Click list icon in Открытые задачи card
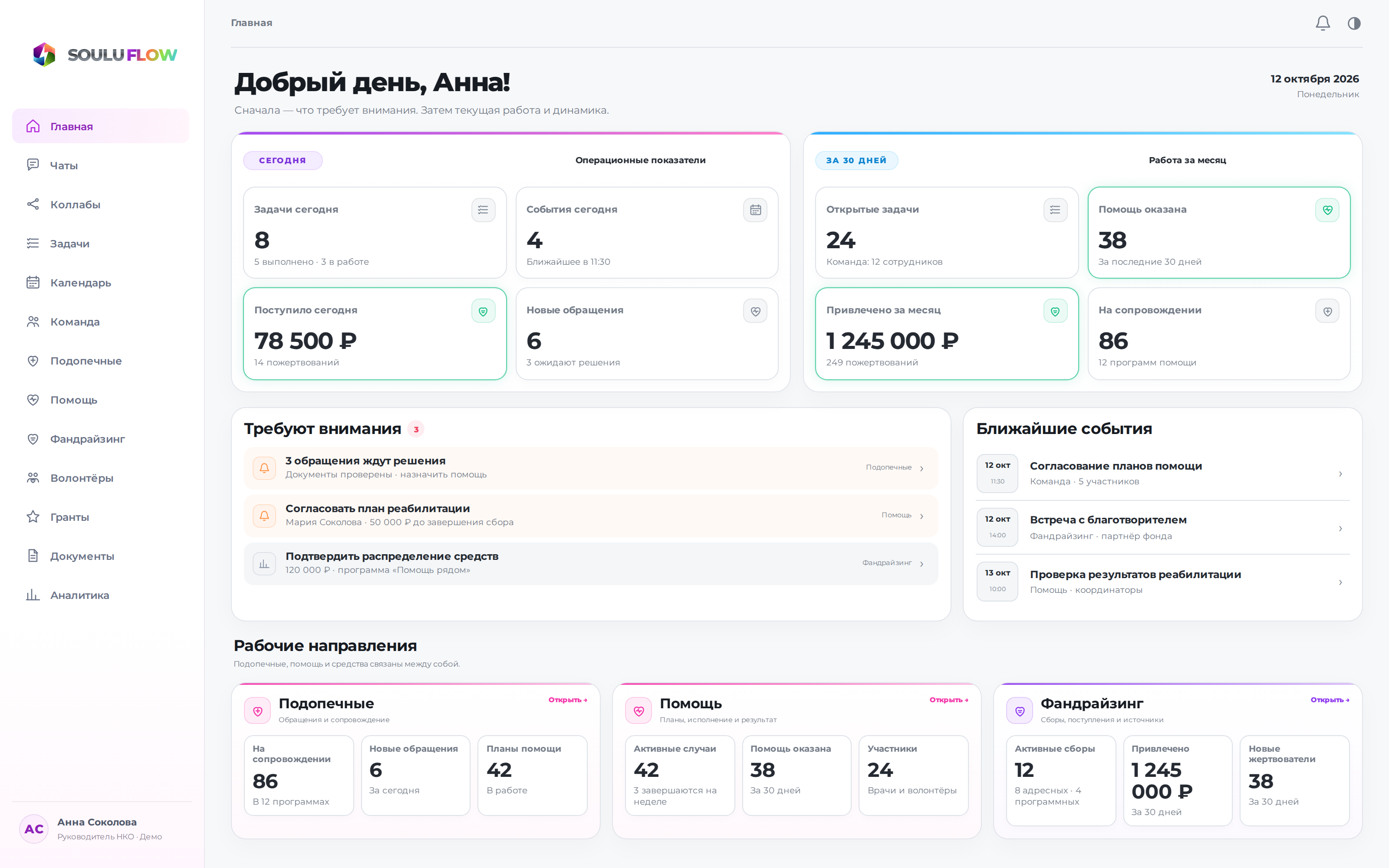Image resolution: width=1389 pixels, height=868 pixels. [1055, 210]
